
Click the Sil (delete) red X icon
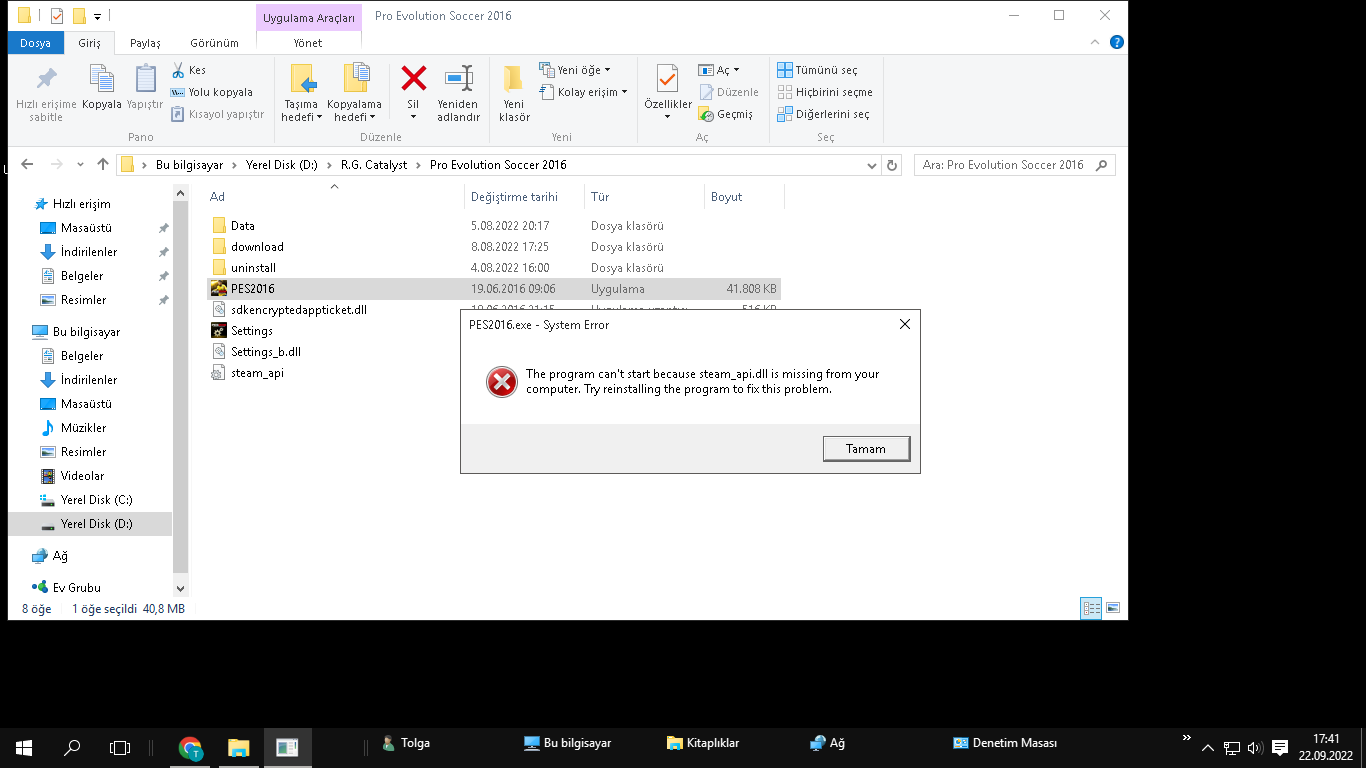tap(413, 79)
